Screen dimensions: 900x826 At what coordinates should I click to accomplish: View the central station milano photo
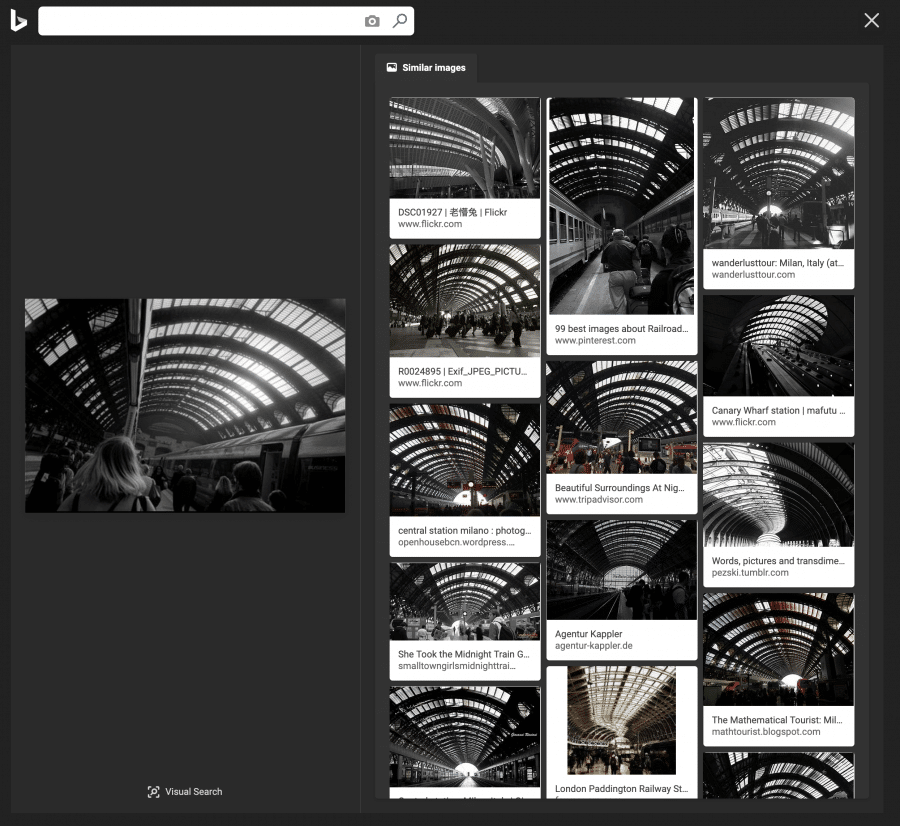(x=464, y=459)
